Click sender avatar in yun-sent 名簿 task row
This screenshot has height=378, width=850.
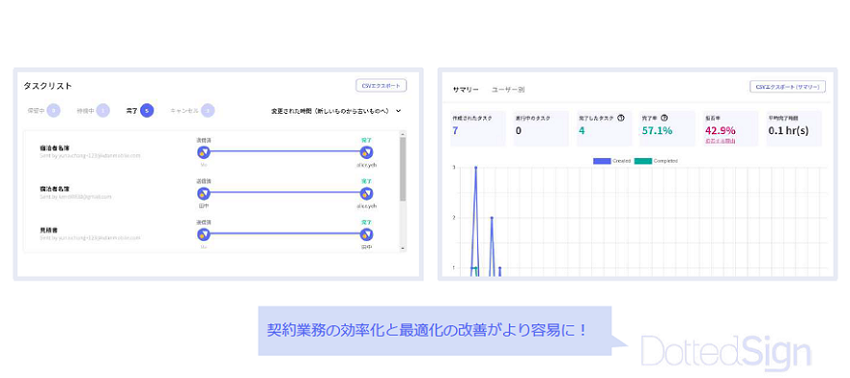(203, 152)
